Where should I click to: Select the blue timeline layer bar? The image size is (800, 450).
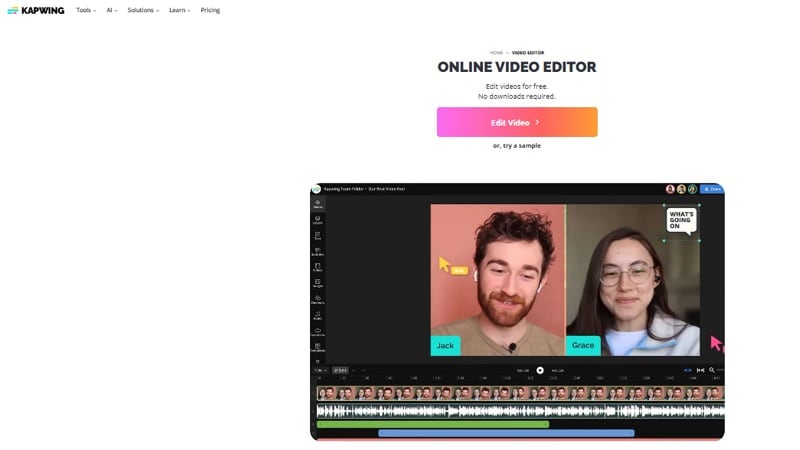[x=506, y=433]
